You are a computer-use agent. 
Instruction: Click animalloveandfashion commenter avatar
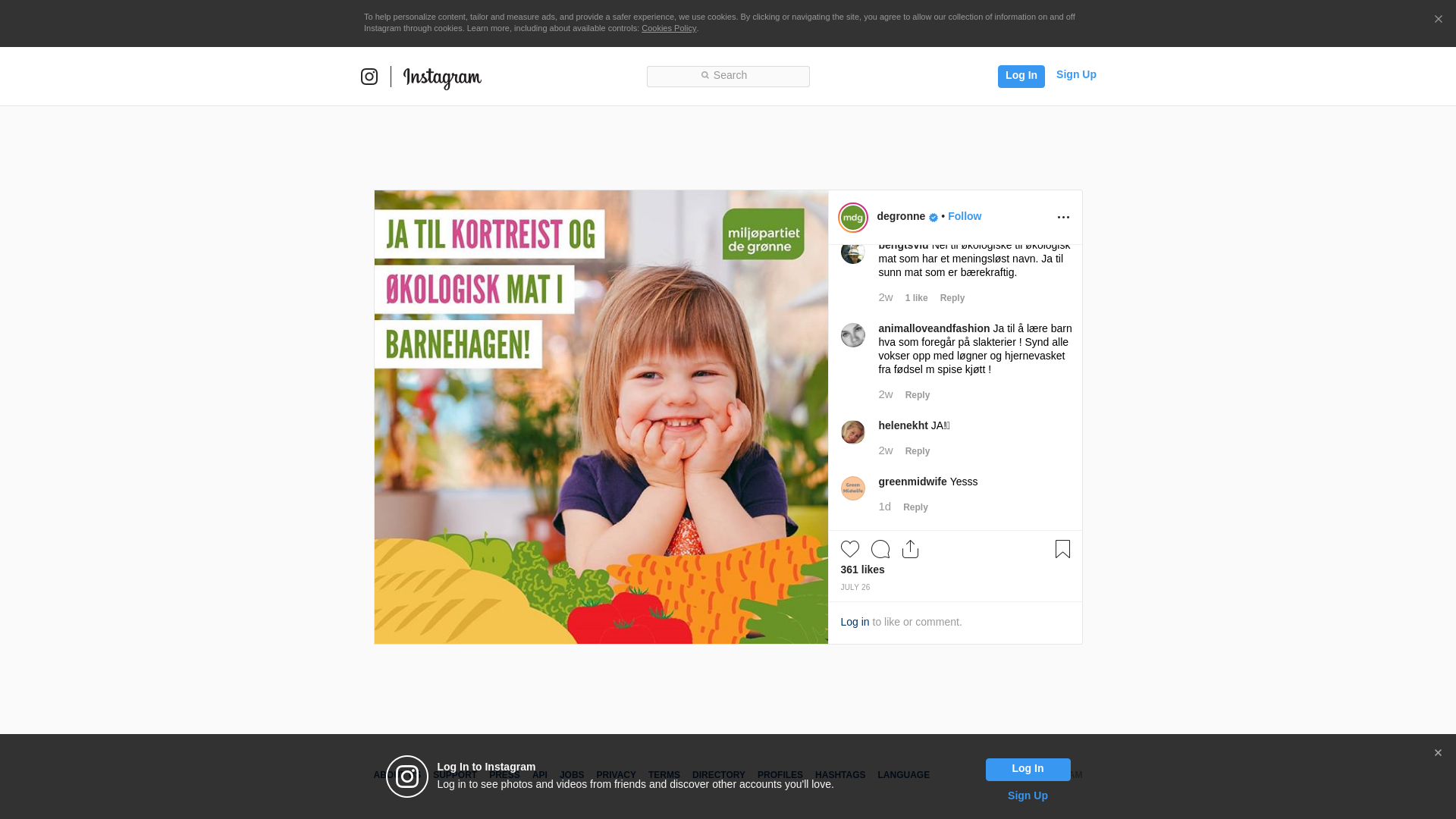pos(853,335)
